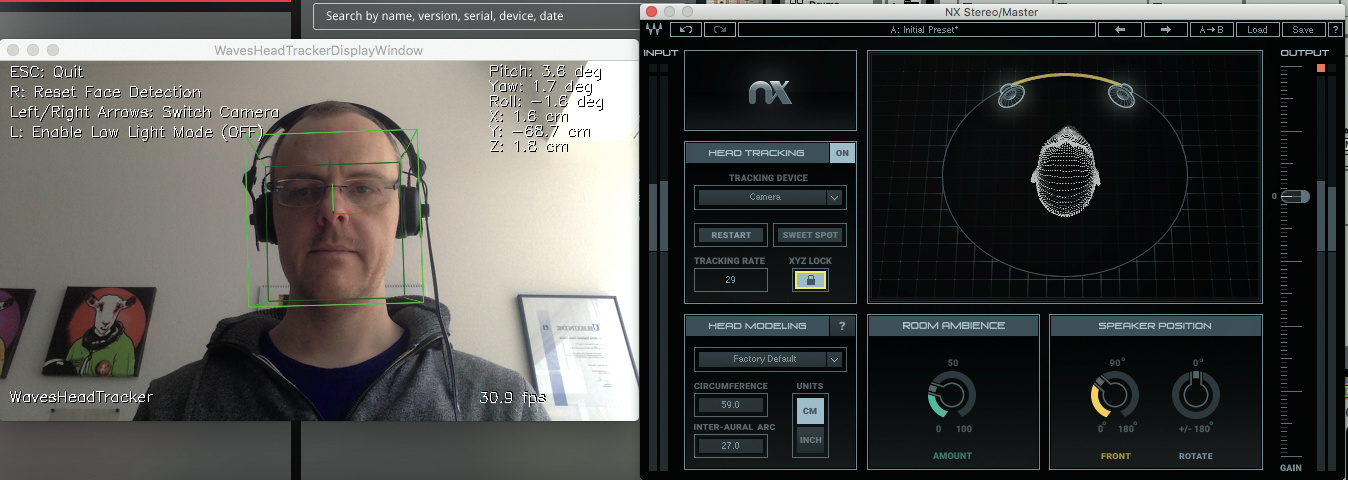Switch units to INCH
The image size is (1348, 480).
pyautogui.click(x=810, y=440)
